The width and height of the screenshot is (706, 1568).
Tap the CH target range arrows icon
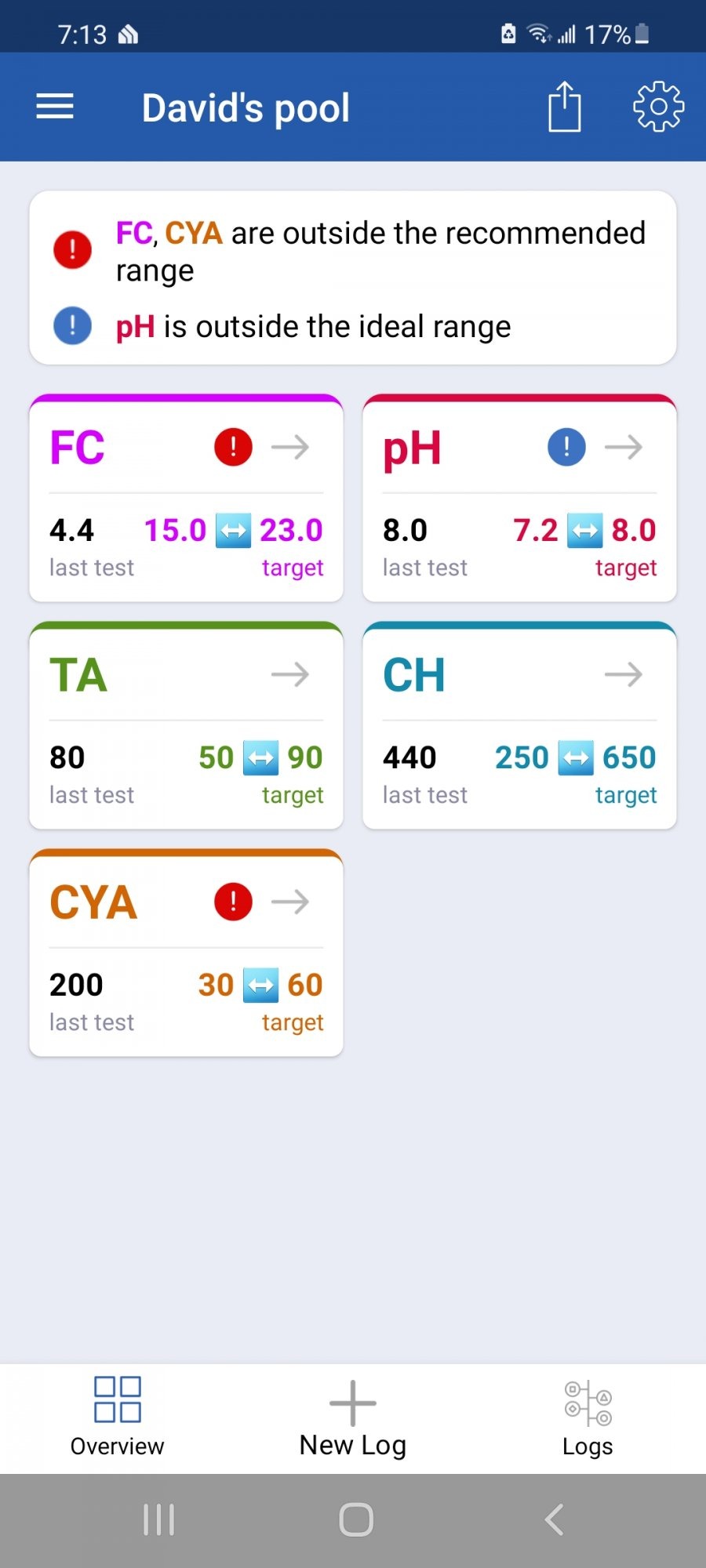click(576, 758)
